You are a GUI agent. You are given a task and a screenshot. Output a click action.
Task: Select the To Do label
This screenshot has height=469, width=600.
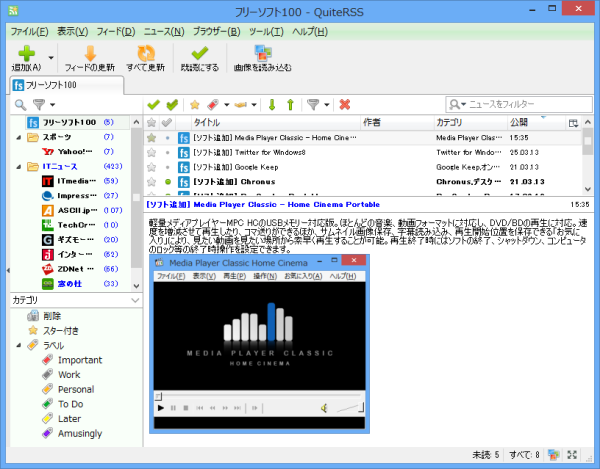70,404
